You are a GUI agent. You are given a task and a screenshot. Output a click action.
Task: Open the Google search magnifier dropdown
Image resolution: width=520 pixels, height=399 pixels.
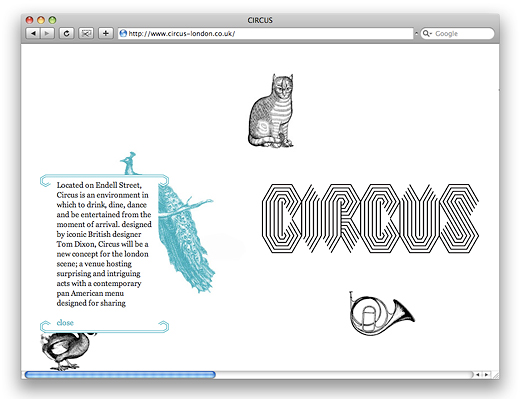click(x=427, y=33)
